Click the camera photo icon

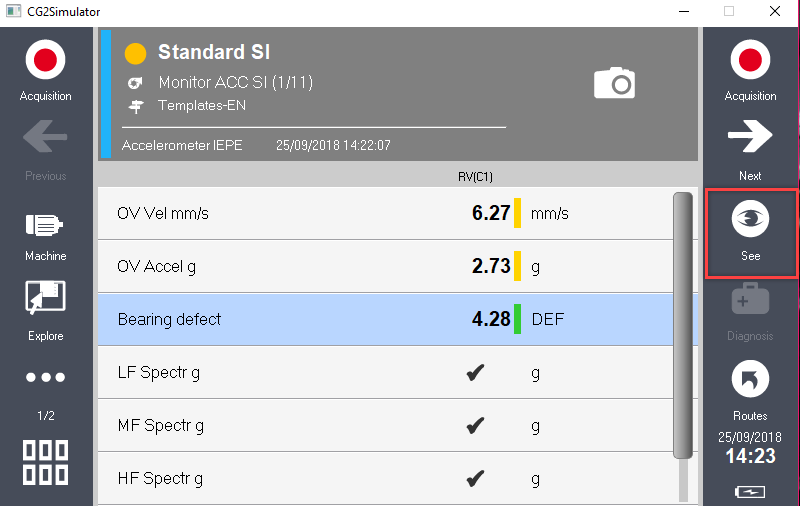(615, 83)
